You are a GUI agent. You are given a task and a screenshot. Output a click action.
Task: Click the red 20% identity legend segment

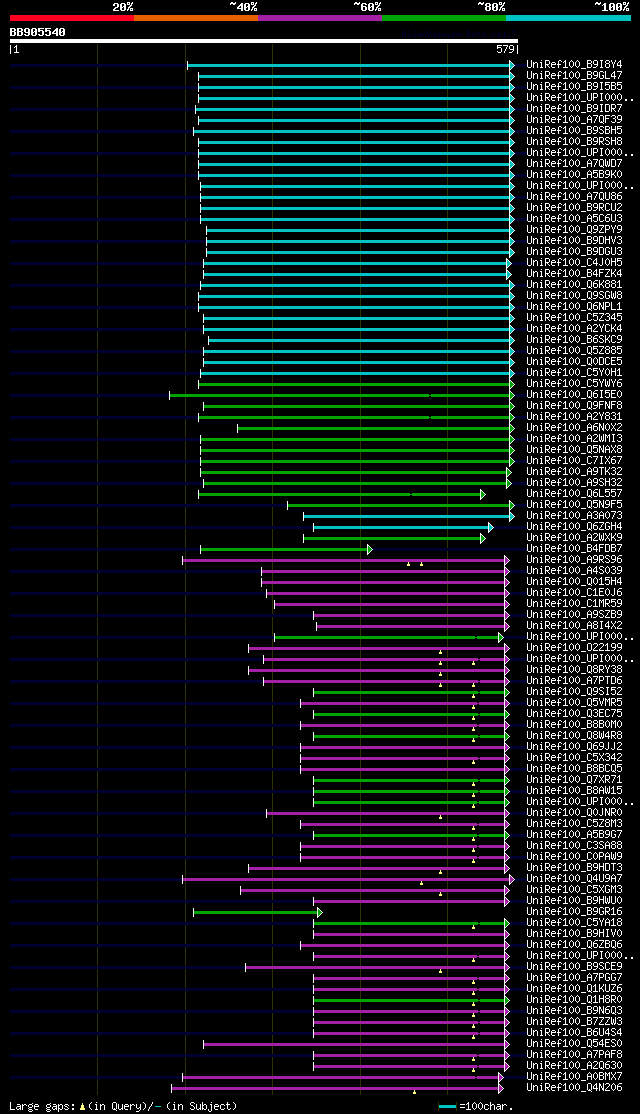point(72,18)
